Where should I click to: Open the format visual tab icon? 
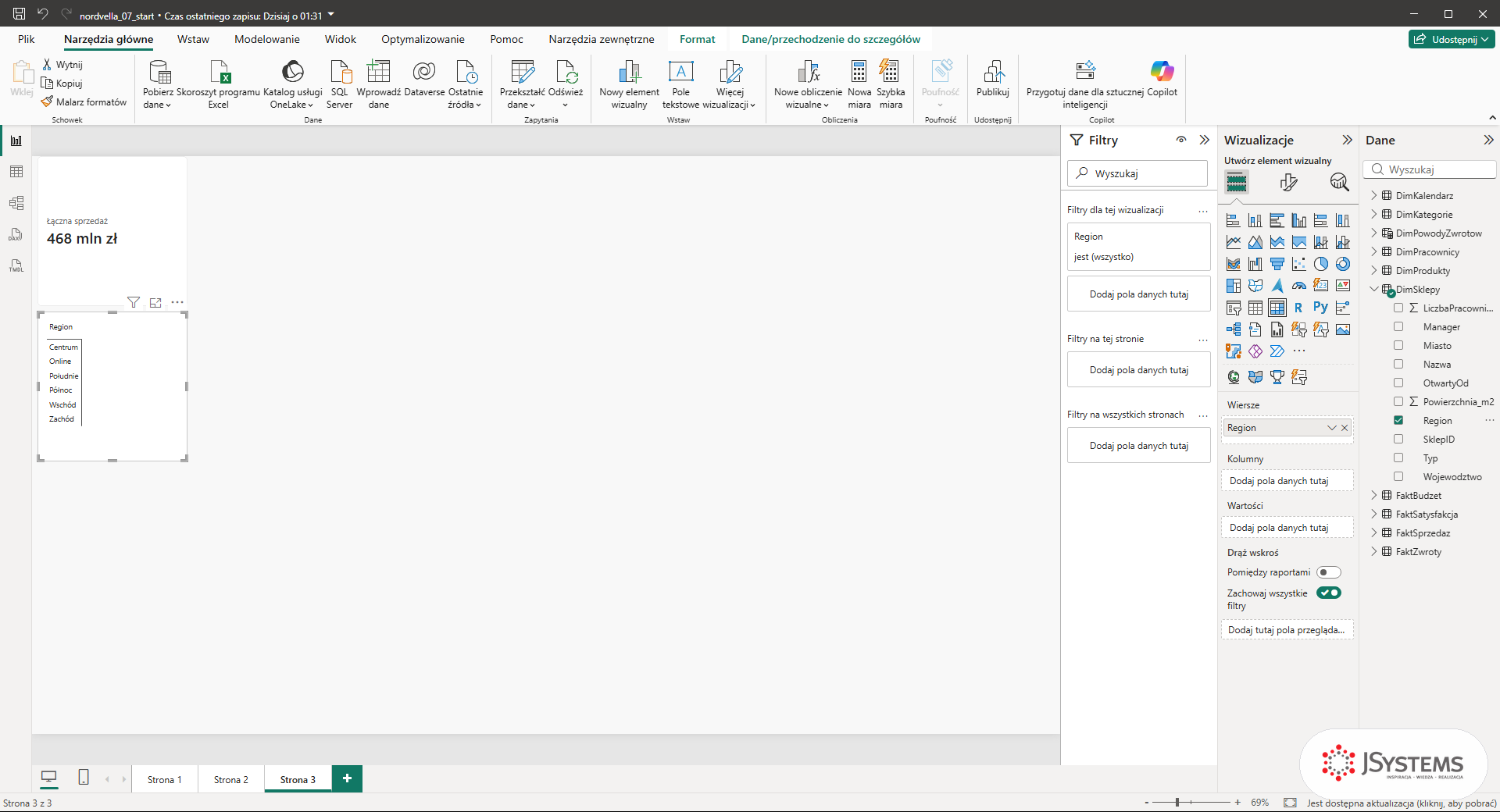click(x=1289, y=183)
